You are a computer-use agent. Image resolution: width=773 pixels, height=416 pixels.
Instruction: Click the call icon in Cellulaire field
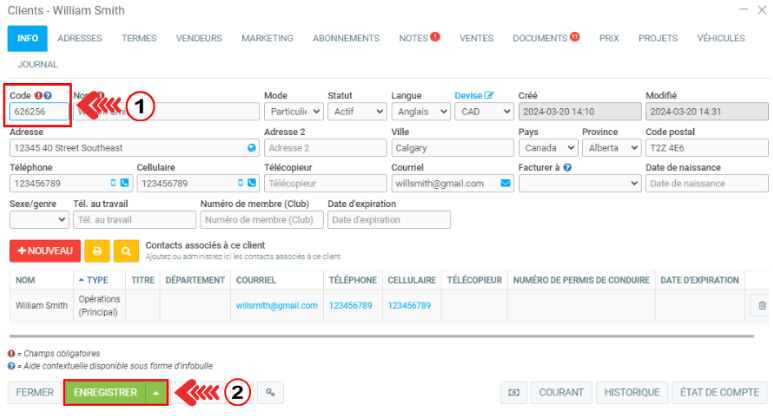252,184
